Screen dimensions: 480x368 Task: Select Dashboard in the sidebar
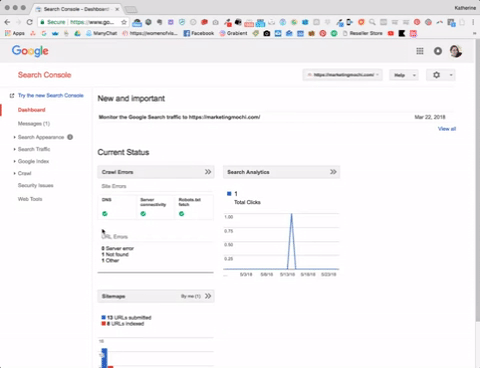pyautogui.click(x=31, y=110)
